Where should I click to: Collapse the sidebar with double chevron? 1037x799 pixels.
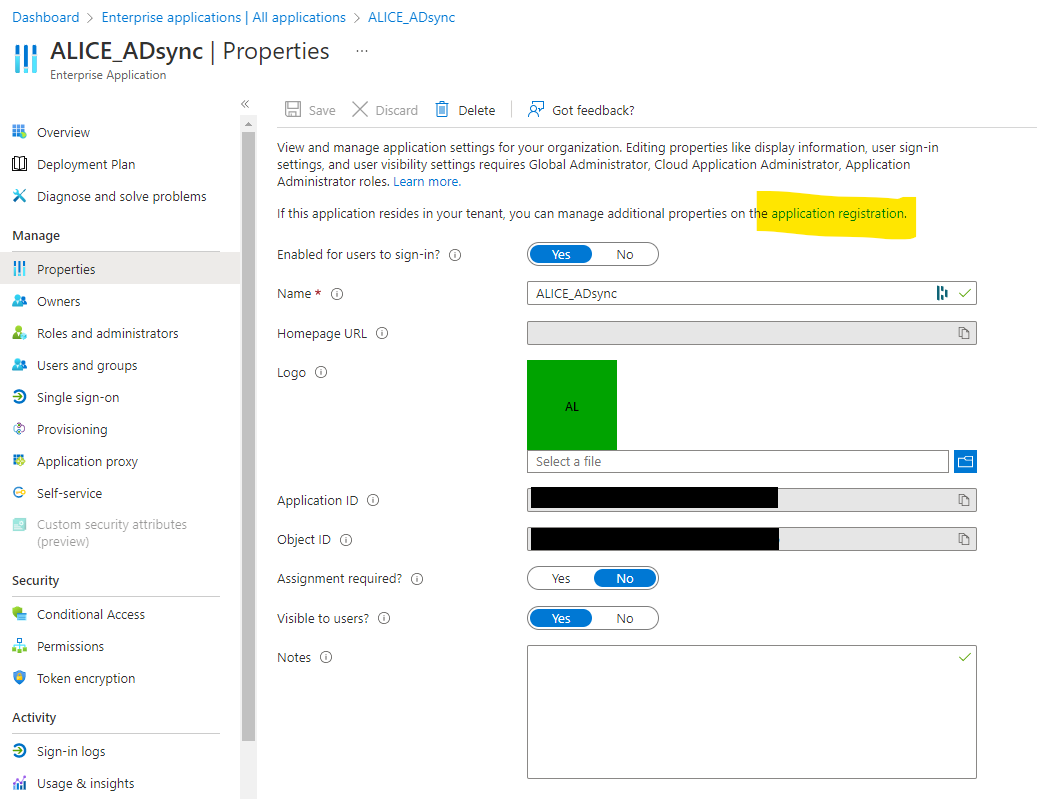coord(245,104)
